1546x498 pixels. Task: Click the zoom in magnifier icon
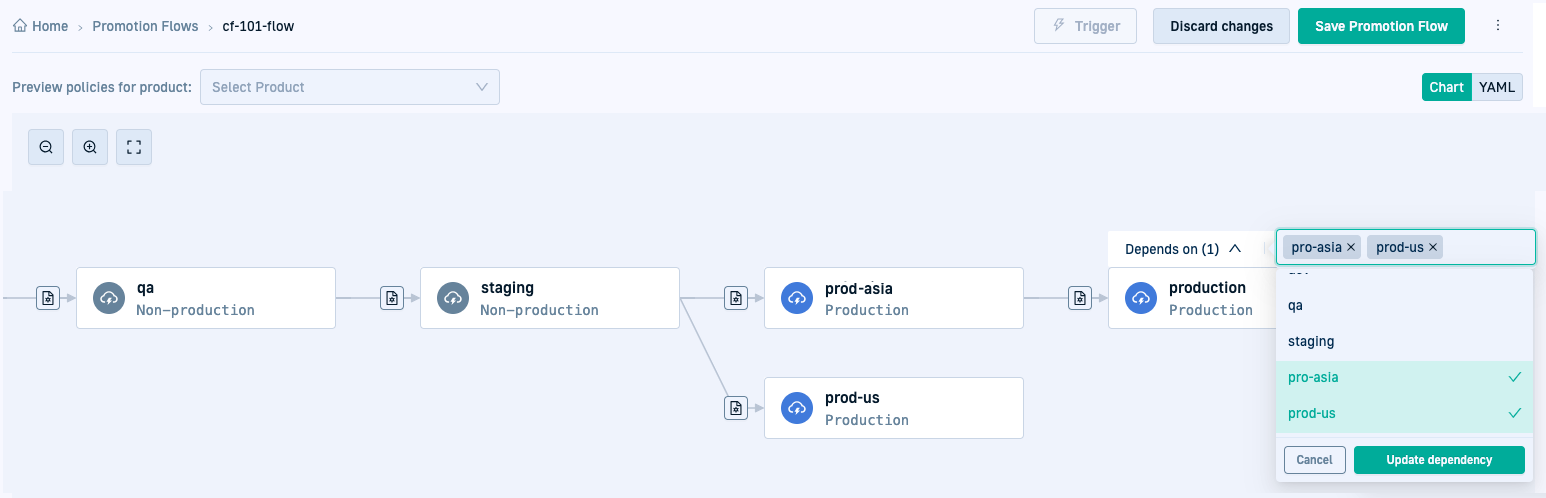pos(90,147)
